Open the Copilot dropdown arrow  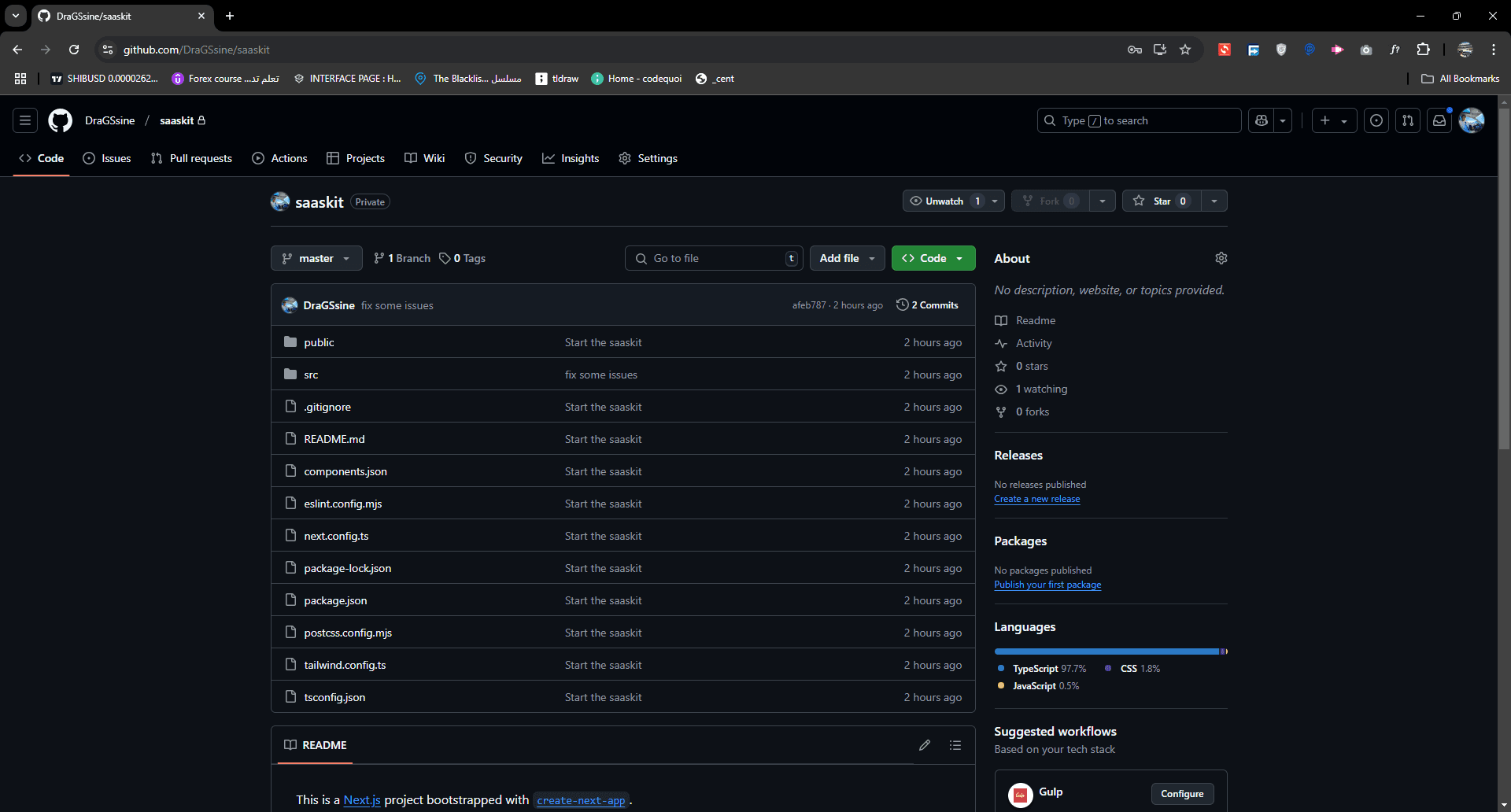click(1283, 120)
